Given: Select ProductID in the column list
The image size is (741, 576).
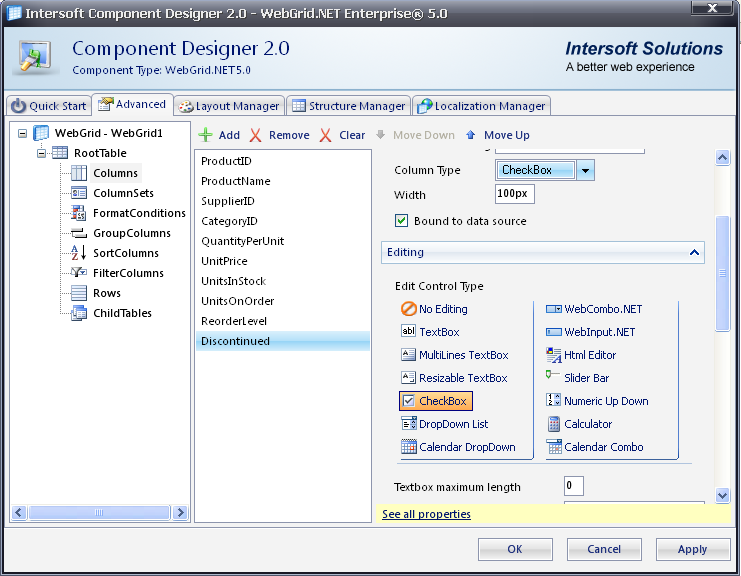Looking at the screenshot, I should point(283,161).
